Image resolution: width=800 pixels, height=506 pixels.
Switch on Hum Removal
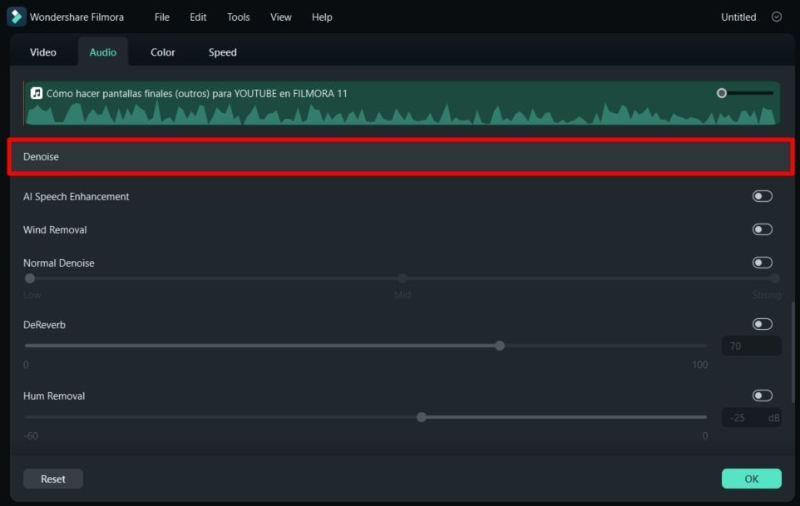click(x=762, y=396)
